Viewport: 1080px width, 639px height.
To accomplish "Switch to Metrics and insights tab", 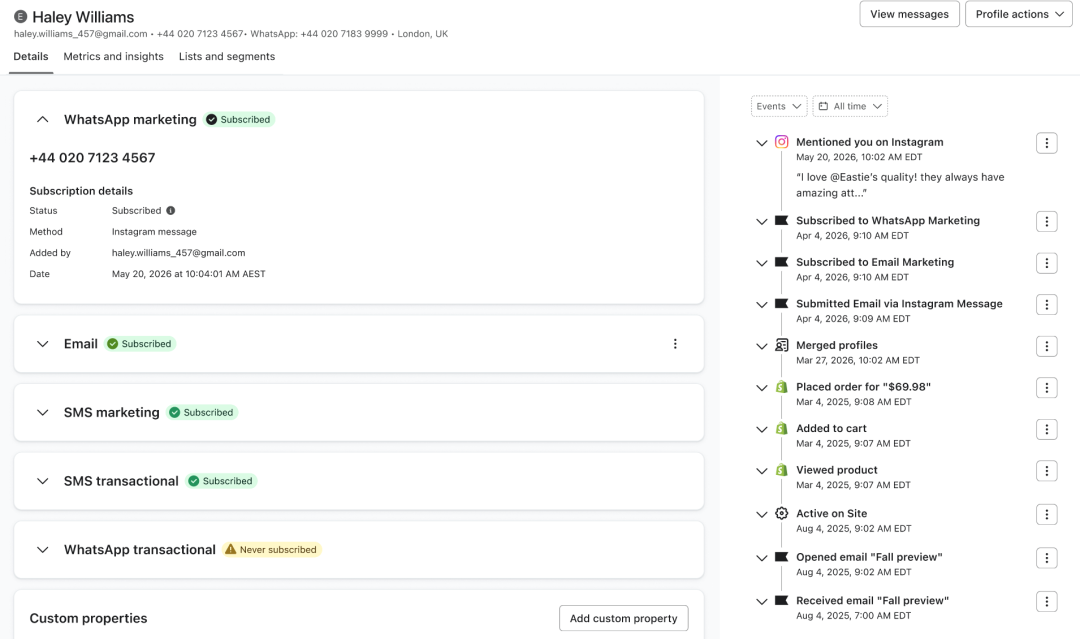I will tap(114, 56).
